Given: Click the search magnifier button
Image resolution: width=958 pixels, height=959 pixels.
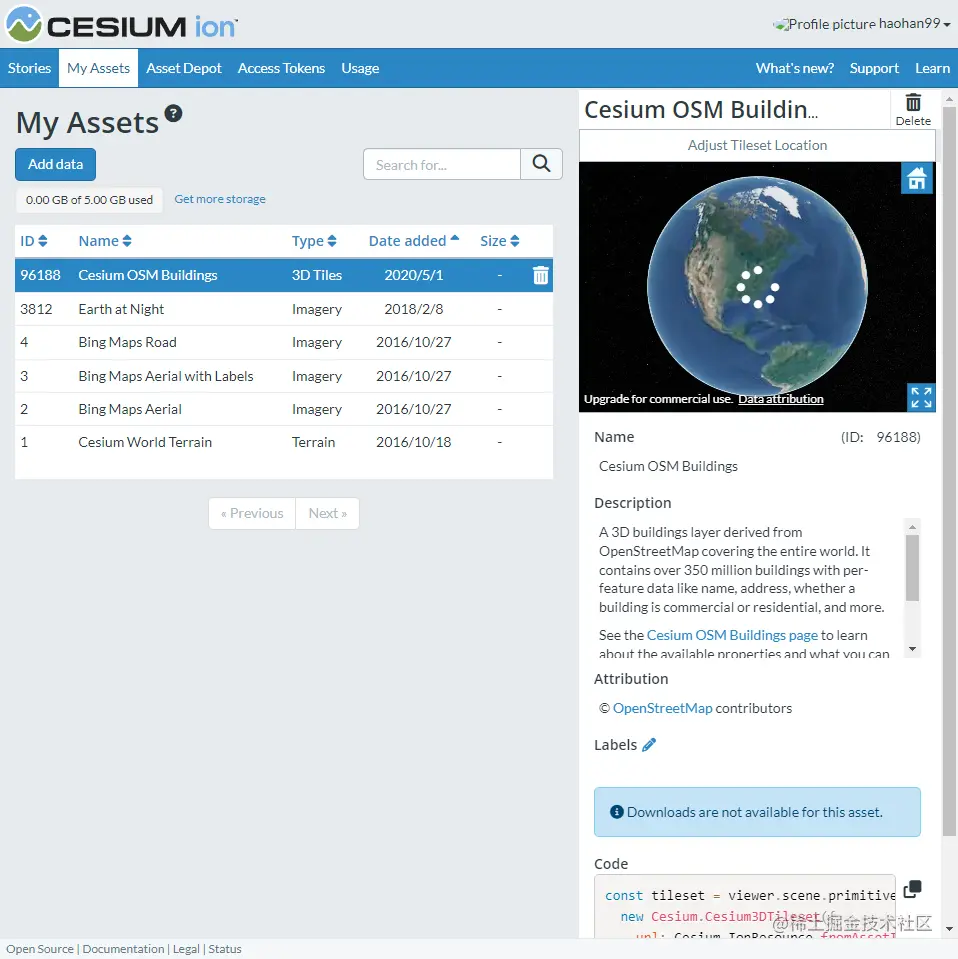Looking at the screenshot, I should click(x=541, y=164).
